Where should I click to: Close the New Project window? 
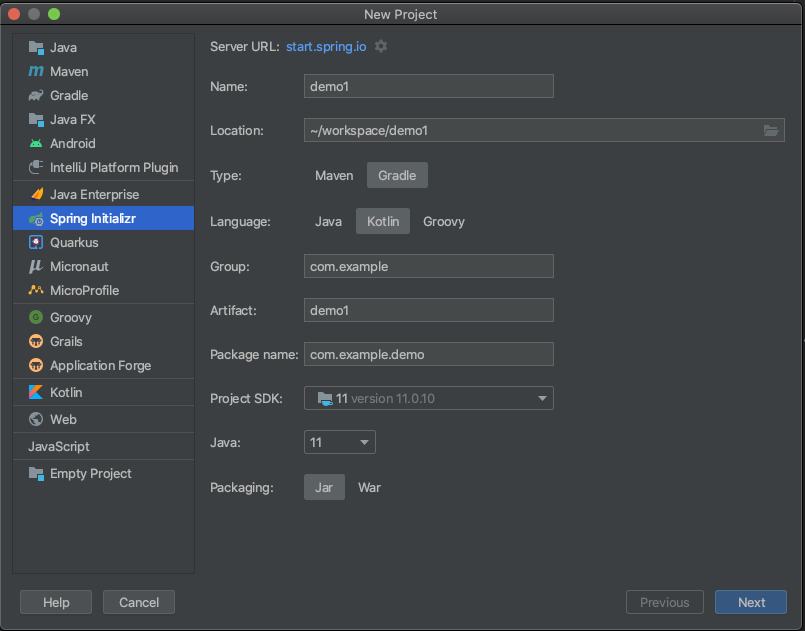click(14, 14)
